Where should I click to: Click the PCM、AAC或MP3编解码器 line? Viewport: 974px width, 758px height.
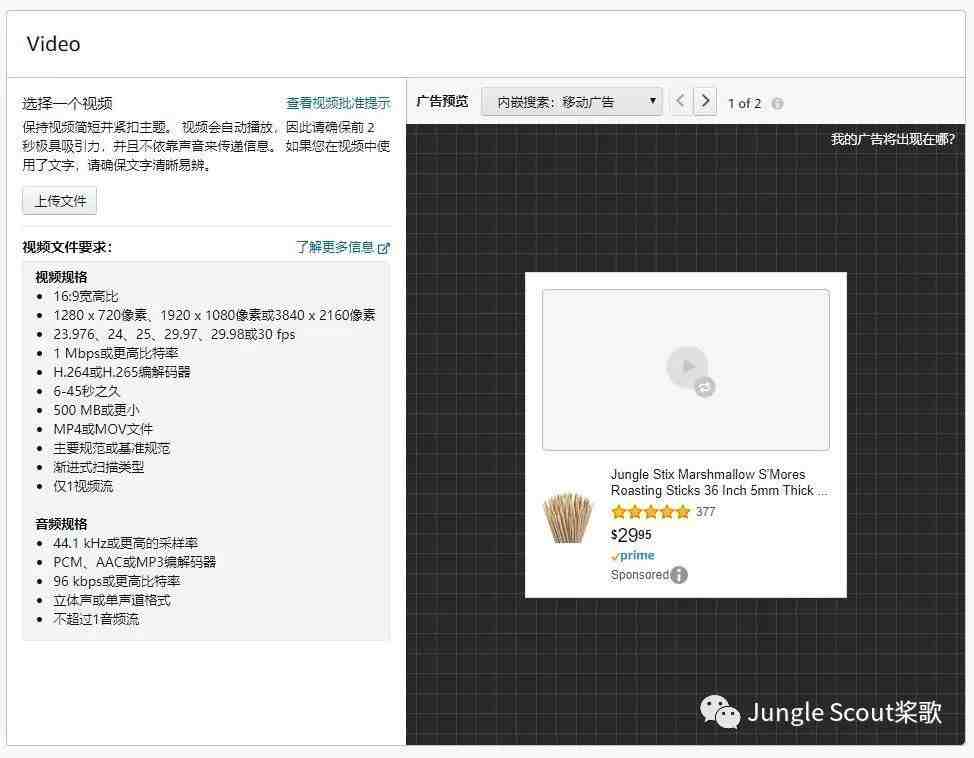[x=134, y=562]
